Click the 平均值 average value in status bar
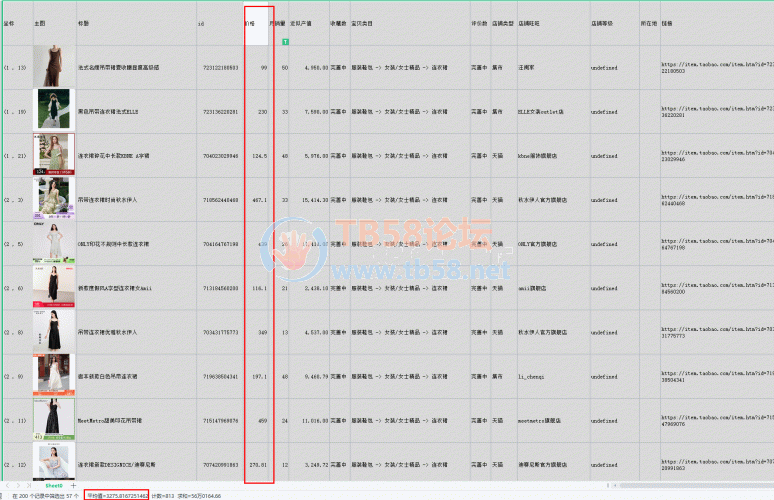Viewport: 774px width, 500px height. point(116,495)
